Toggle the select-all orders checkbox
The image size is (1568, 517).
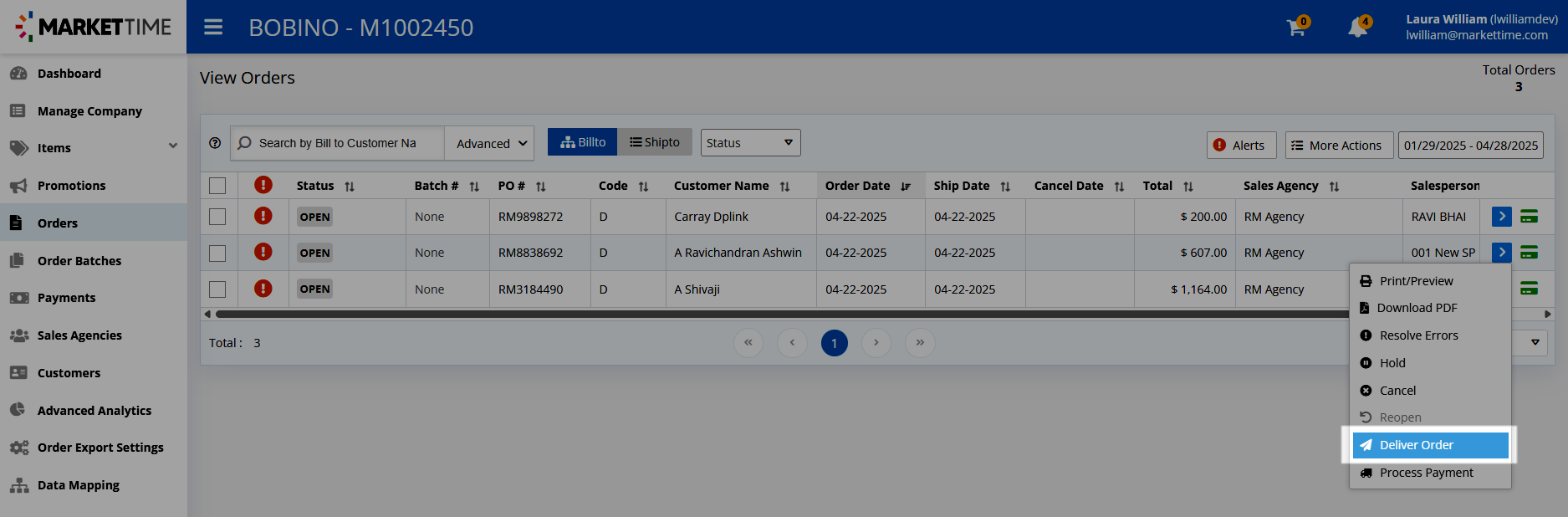217,186
